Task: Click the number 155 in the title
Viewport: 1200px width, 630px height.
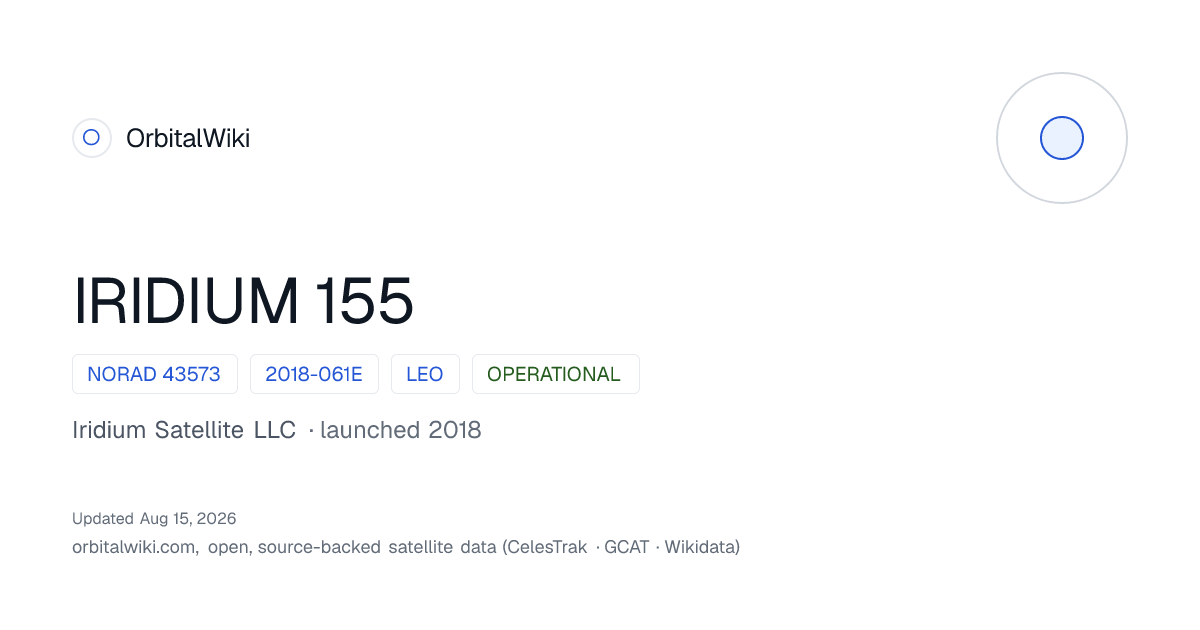Action: coord(364,300)
